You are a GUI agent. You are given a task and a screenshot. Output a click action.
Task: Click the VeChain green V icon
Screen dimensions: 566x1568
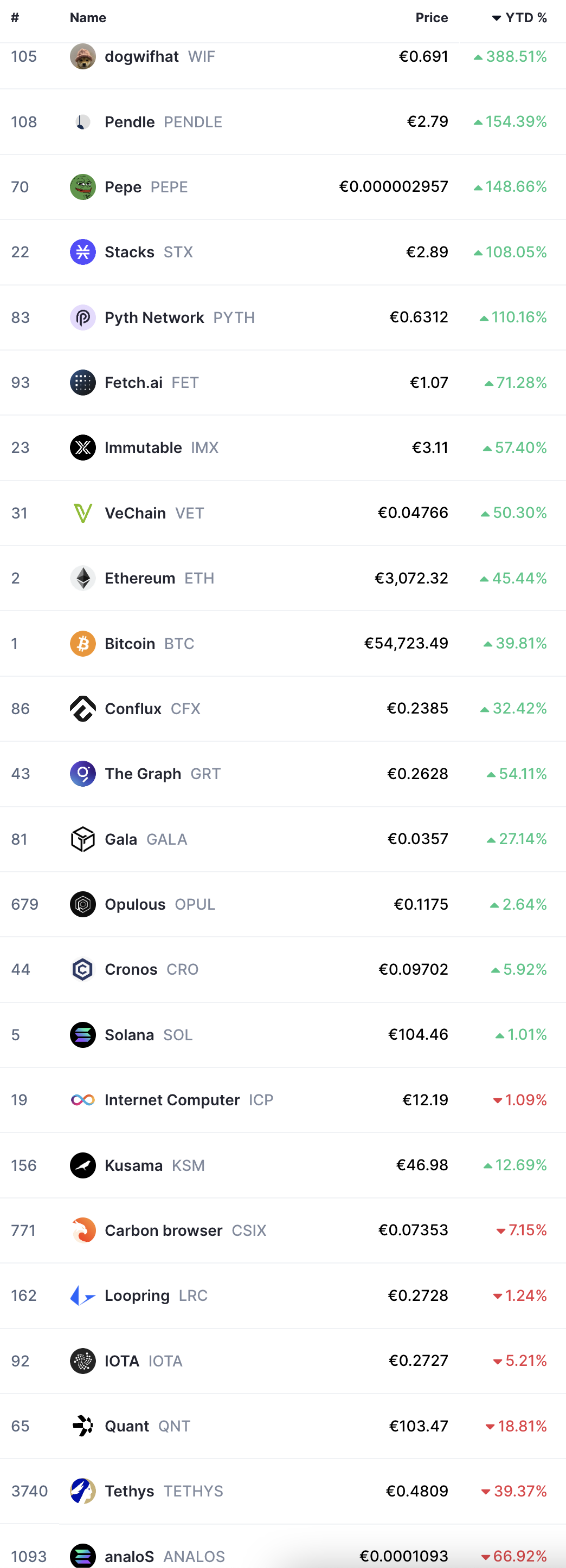point(83,513)
